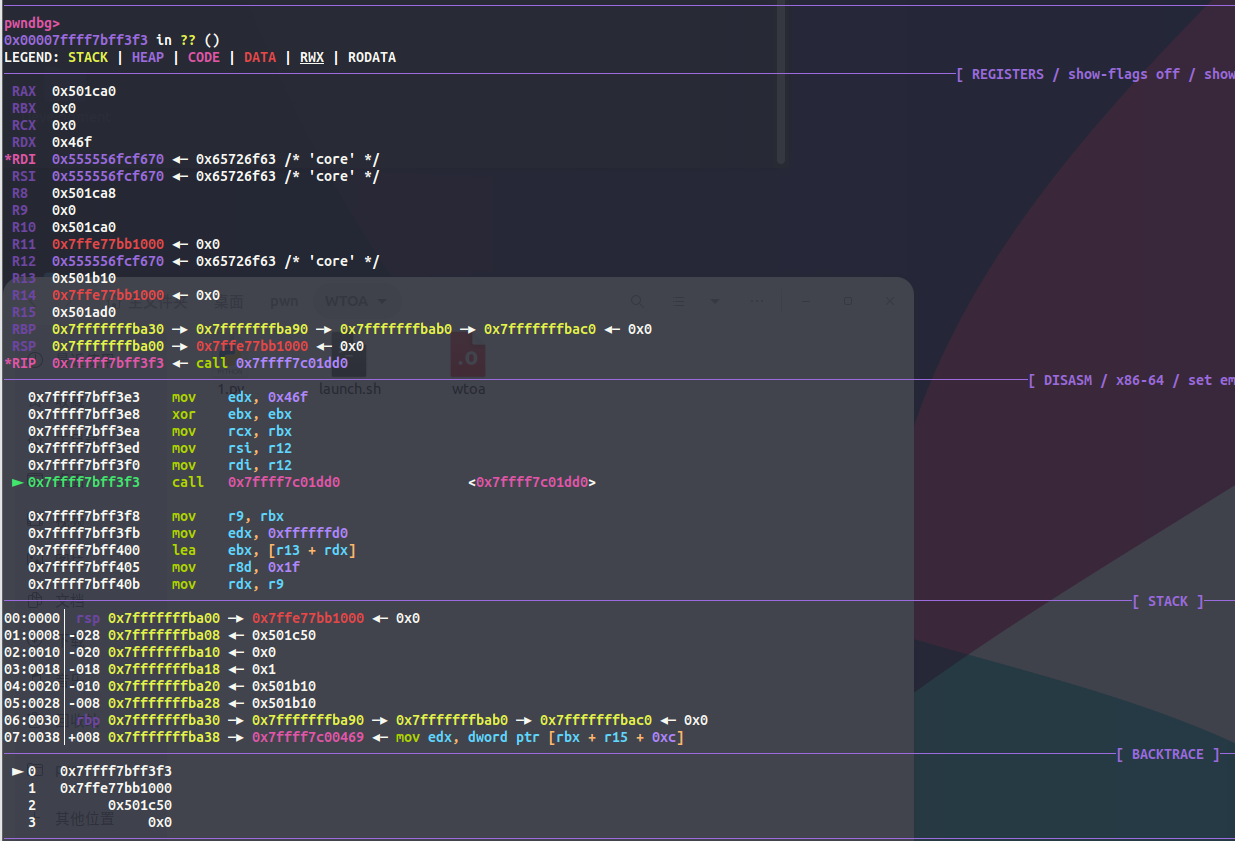Image resolution: width=1235 pixels, height=841 pixels.
Task: Click the rbp label in stack view
Action: pyautogui.click(x=88, y=720)
